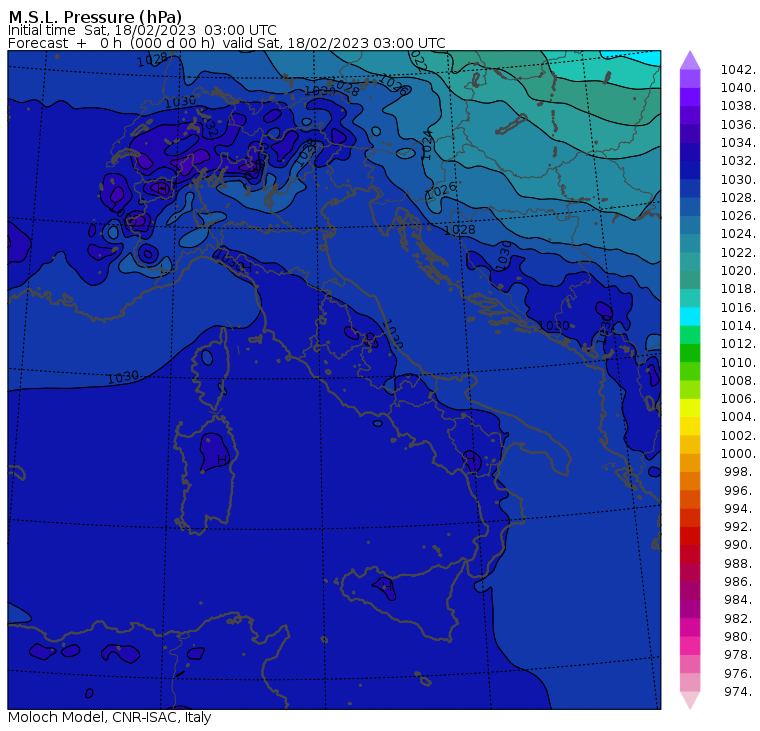
Task: Click the 1000. legend label
Action: 738,453
